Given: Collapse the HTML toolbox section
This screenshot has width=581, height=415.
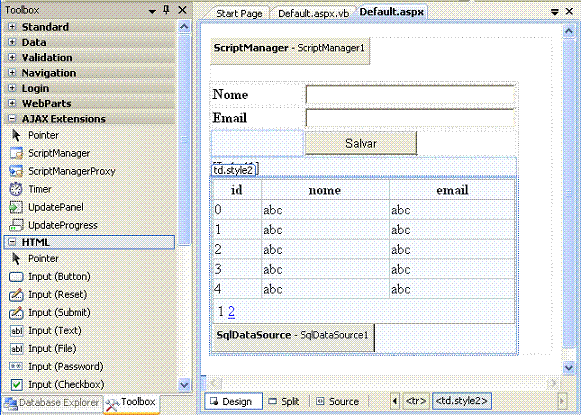Looking at the screenshot, I should pos(12,242).
